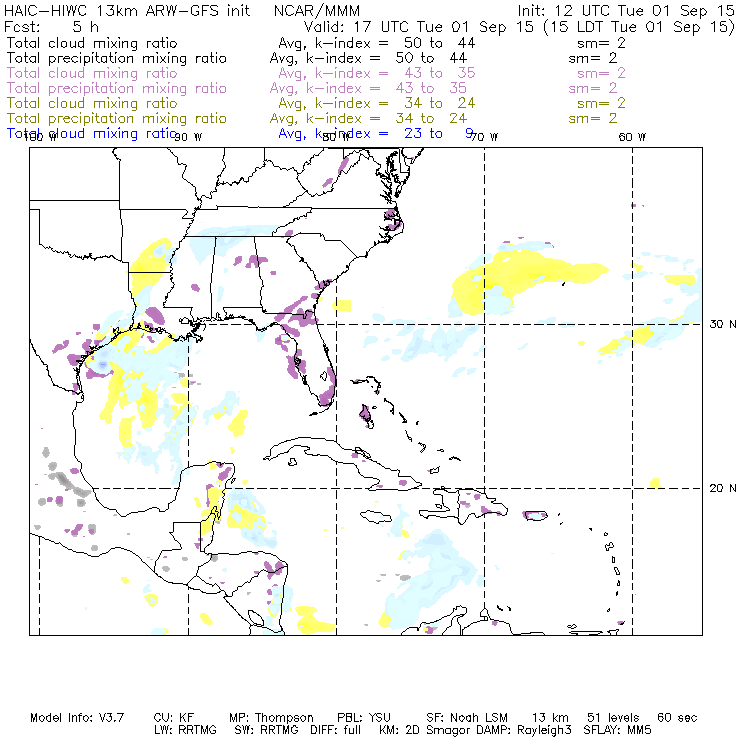Click the blue "Total cloud mixing ratio" legend line
Image resolution: width=740 pixels, height=740 pixels.
(x=92, y=134)
